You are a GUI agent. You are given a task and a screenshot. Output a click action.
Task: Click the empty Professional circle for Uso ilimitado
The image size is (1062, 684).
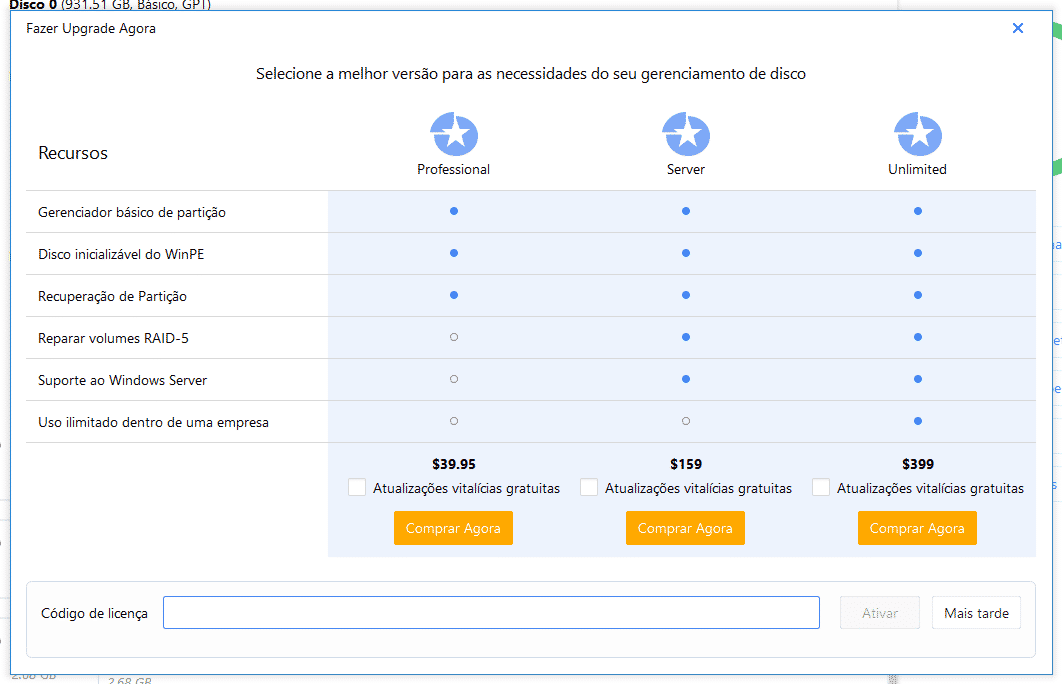pos(454,421)
